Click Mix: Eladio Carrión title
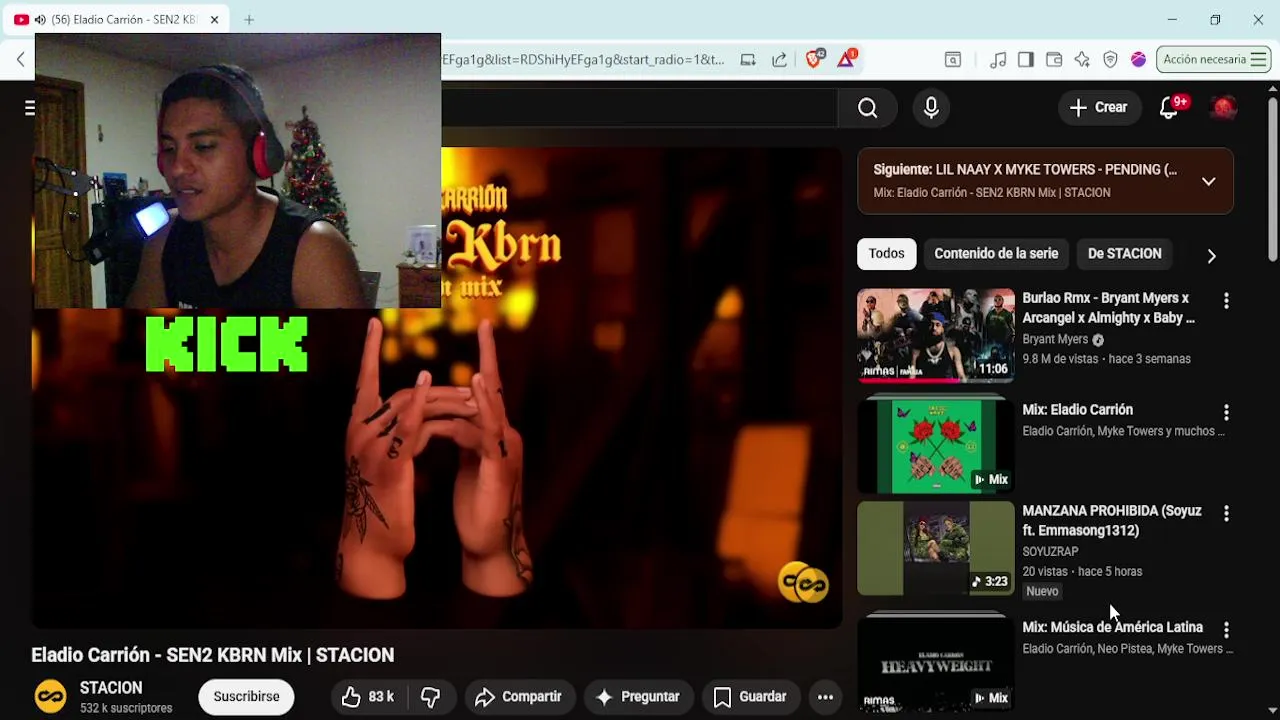The width and height of the screenshot is (1280, 720). [x=1077, y=409]
